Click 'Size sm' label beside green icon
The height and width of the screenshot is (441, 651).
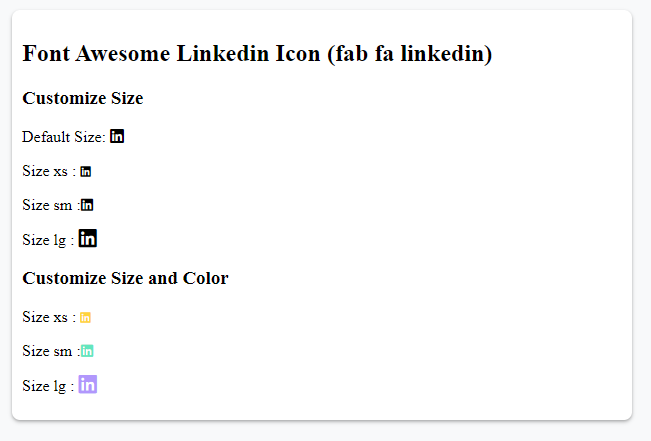46,351
